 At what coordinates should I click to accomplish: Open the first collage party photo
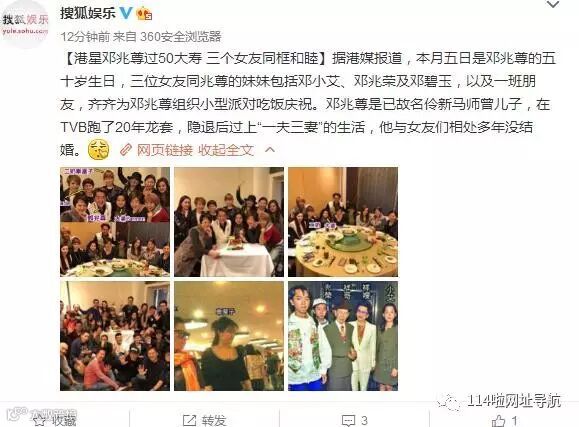[115, 222]
